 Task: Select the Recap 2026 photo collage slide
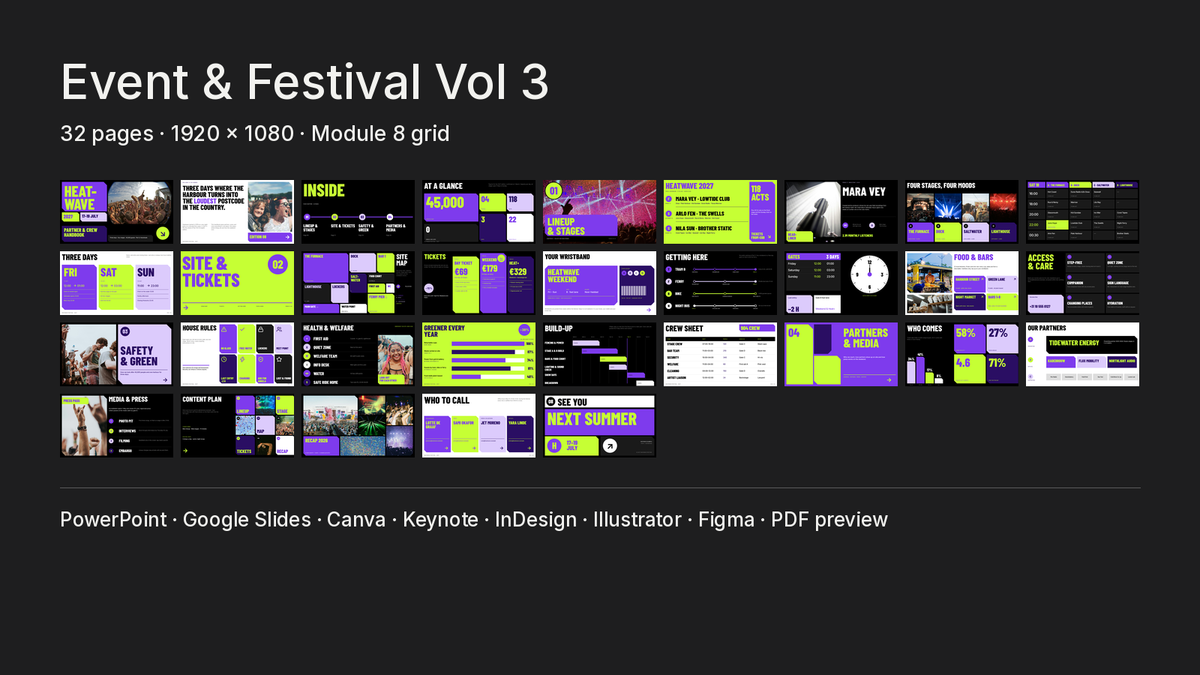(x=358, y=425)
